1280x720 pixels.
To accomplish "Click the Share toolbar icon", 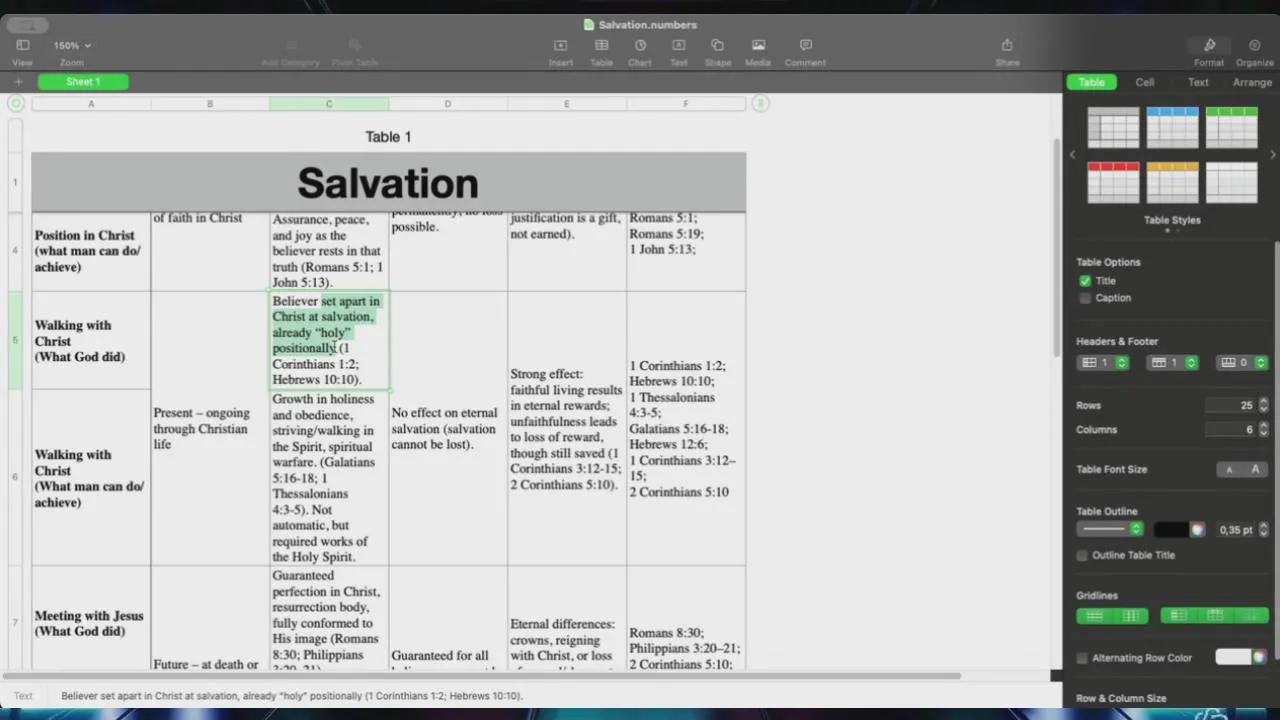I will [1007, 45].
